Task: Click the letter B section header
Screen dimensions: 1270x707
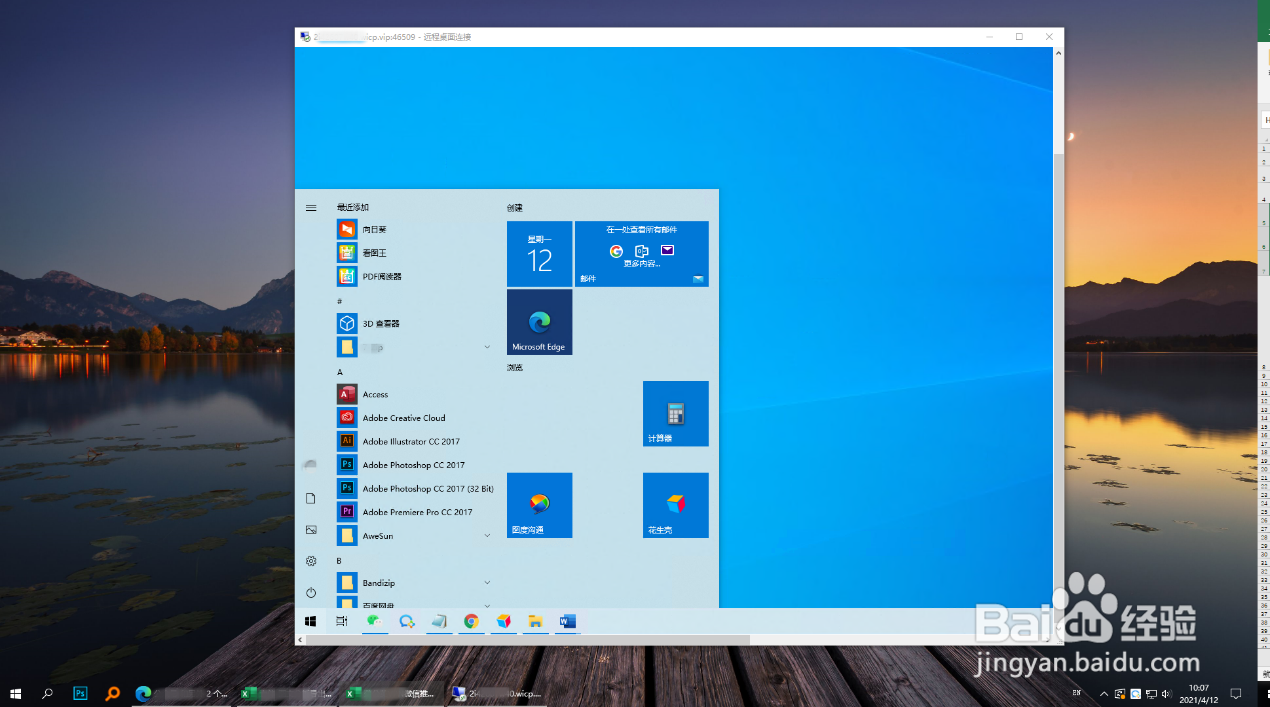Action: (x=339, y=561)
